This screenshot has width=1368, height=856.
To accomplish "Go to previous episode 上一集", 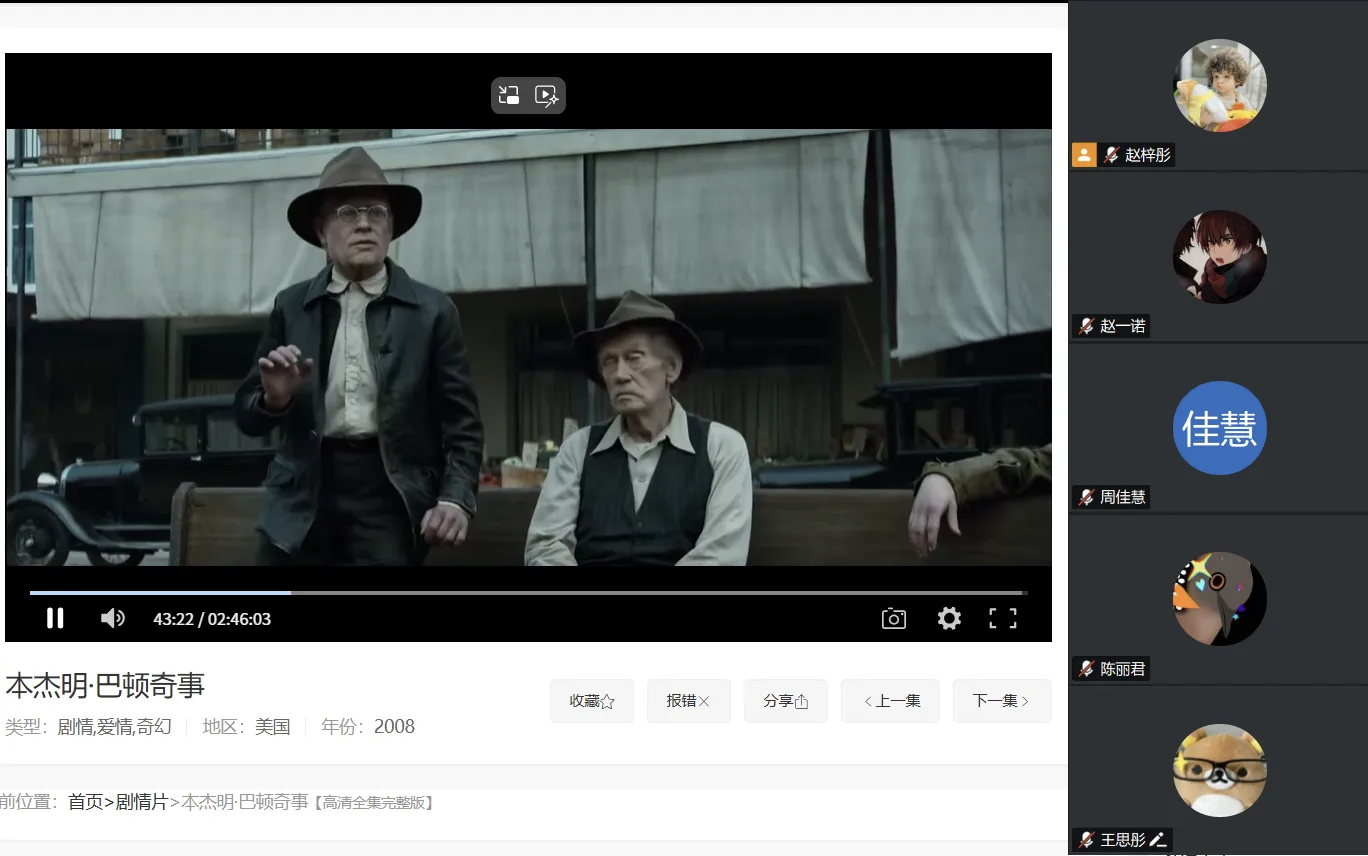I will (890, 701).
